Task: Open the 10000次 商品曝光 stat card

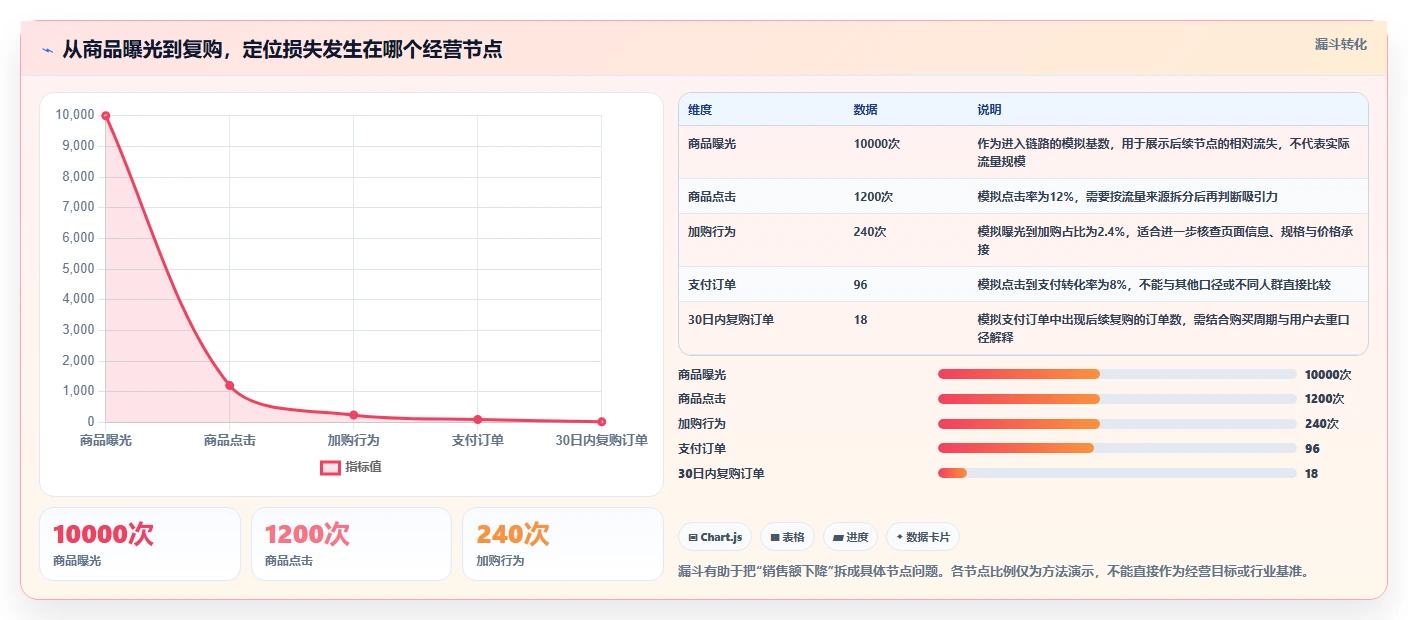Action: [x=140, y=544]
